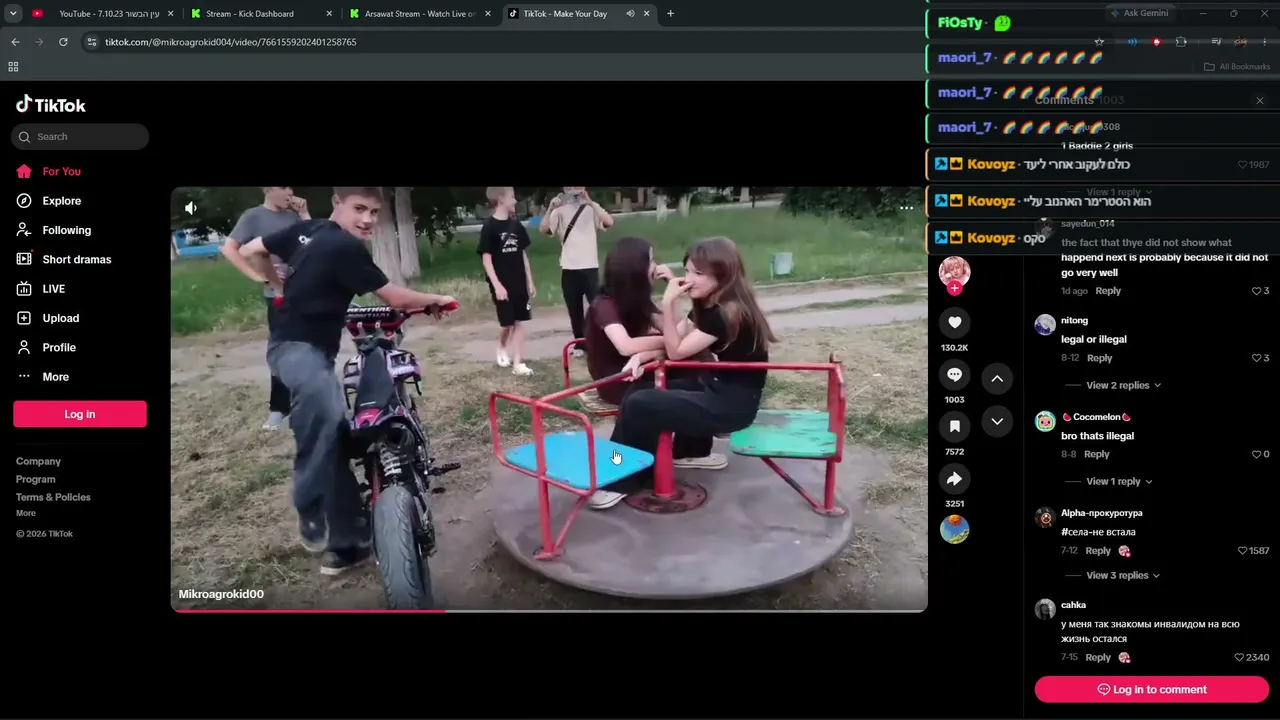
Task: Open the Following feed
Action: [66, 230]
